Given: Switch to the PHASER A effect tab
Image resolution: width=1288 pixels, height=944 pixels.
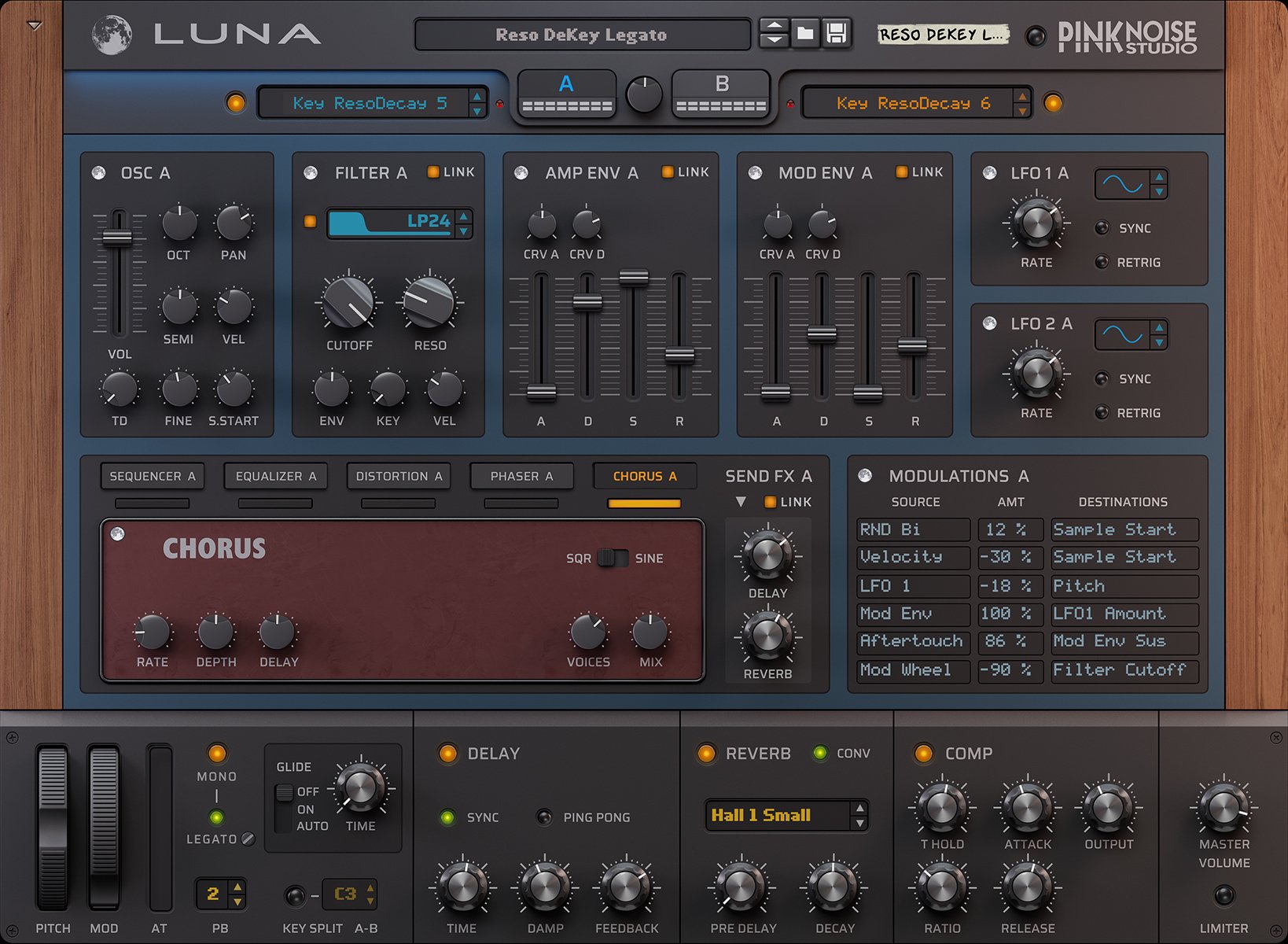Looking at the screenshot, I should [521, 476].
